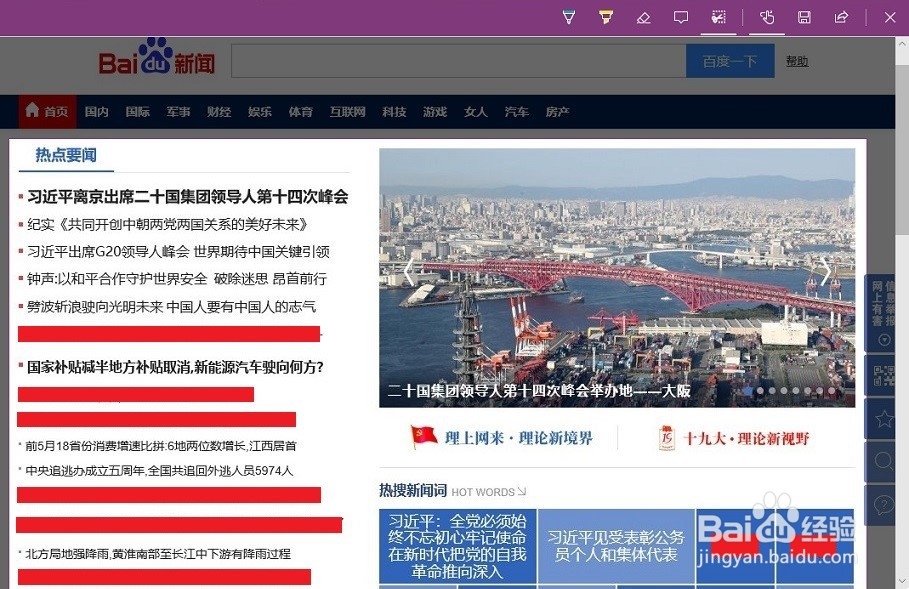The height and width of the screenshot is (589, 909).
Task: Open the 军事 news section
Action: pyautogui.click(x=178, y=111)
